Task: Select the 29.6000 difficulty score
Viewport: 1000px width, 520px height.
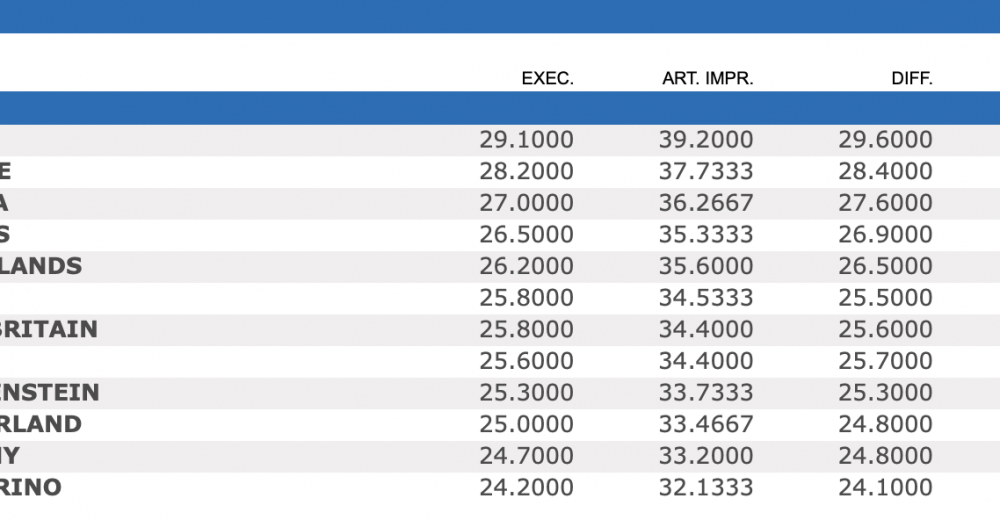Action: [x=885, y=140]
